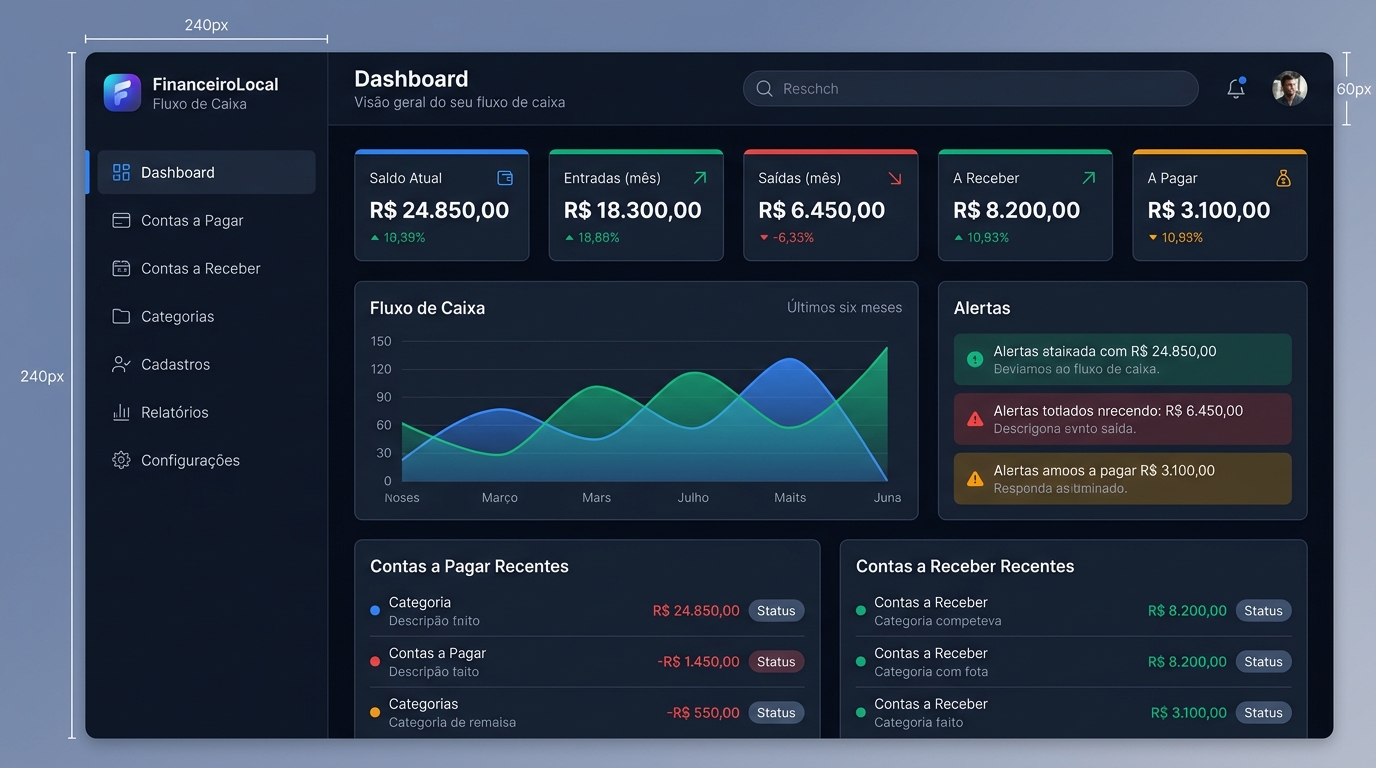The width and height of the screenshot is (1376, 768).
Task: Click the Contas a Pagar card icon
Action: pyautogui.click(x=121, y=220)
